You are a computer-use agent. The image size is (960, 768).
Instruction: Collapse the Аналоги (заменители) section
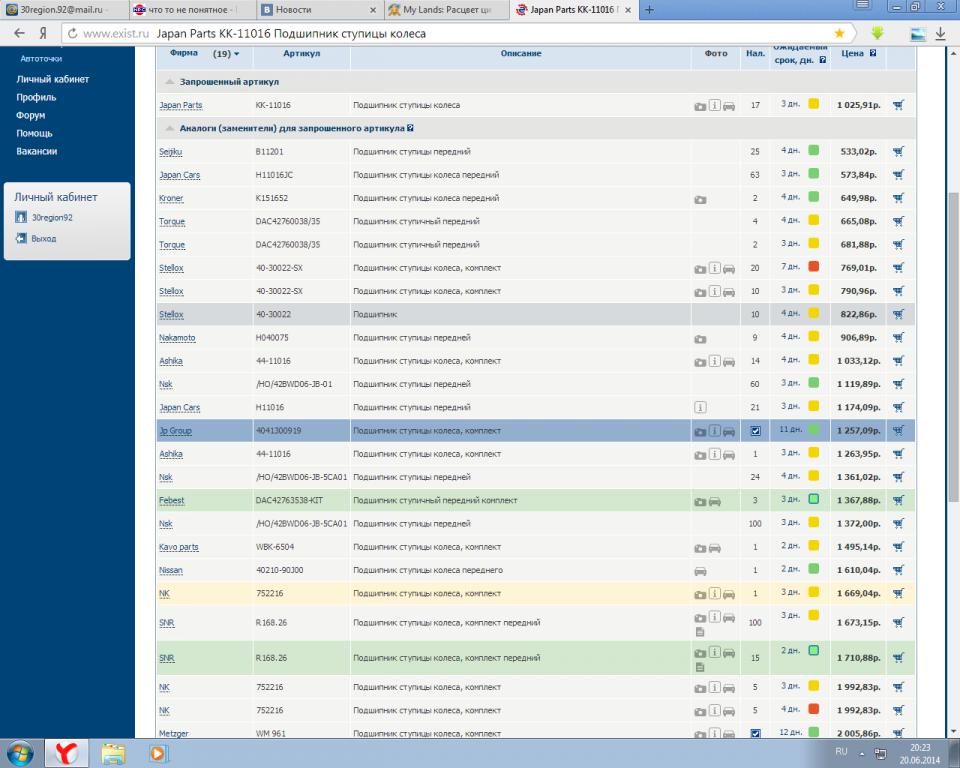point(170,128)
